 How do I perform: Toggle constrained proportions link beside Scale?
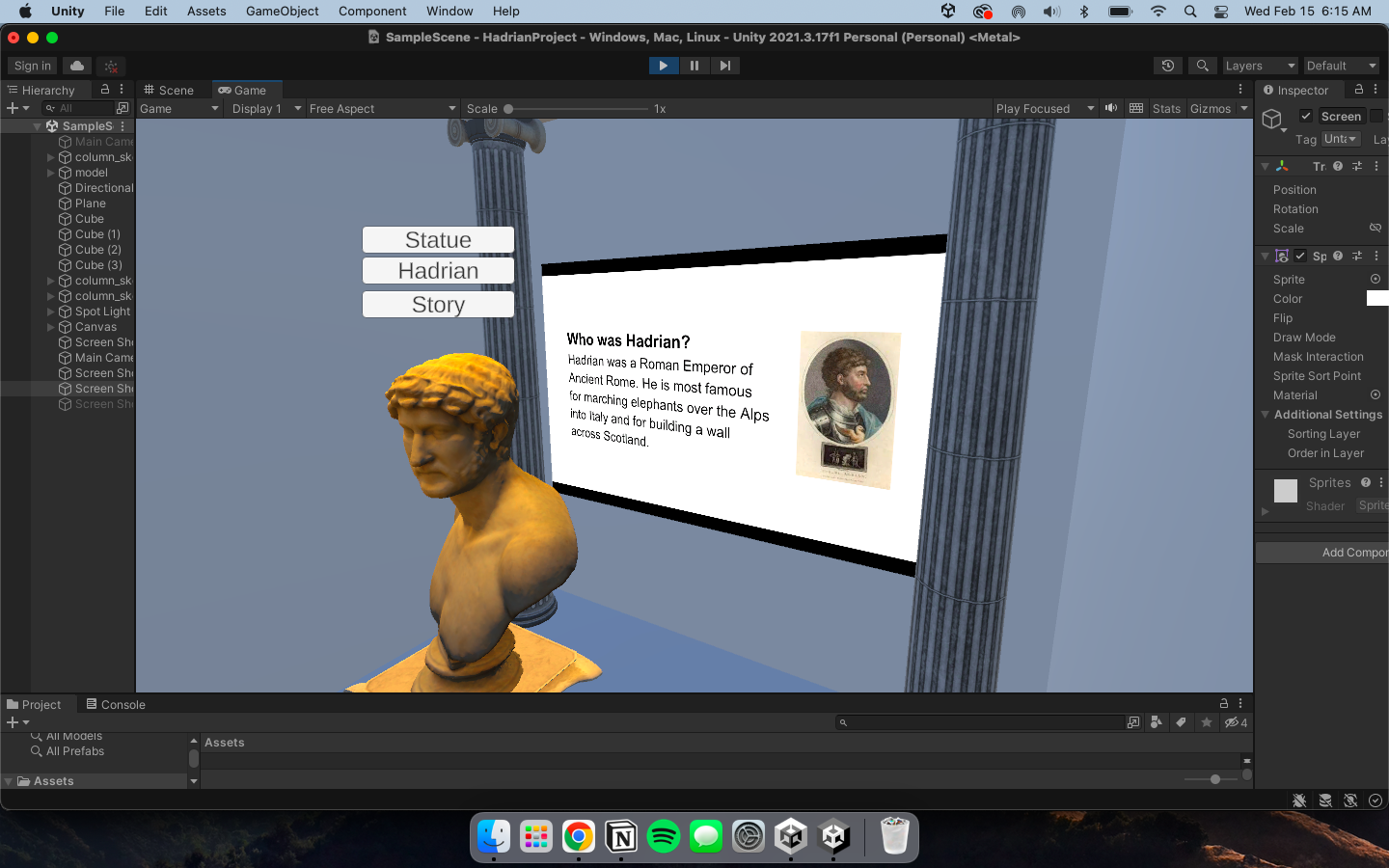[1375, 229]
